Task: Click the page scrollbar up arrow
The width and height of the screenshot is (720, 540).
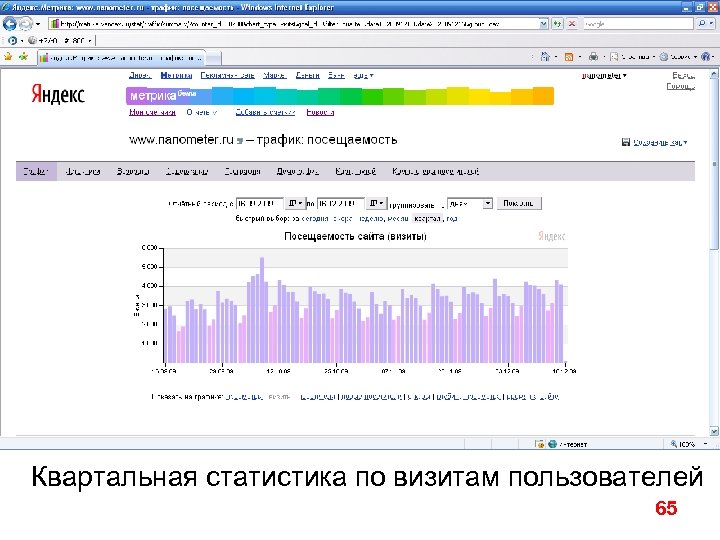Action: [714, 74]
